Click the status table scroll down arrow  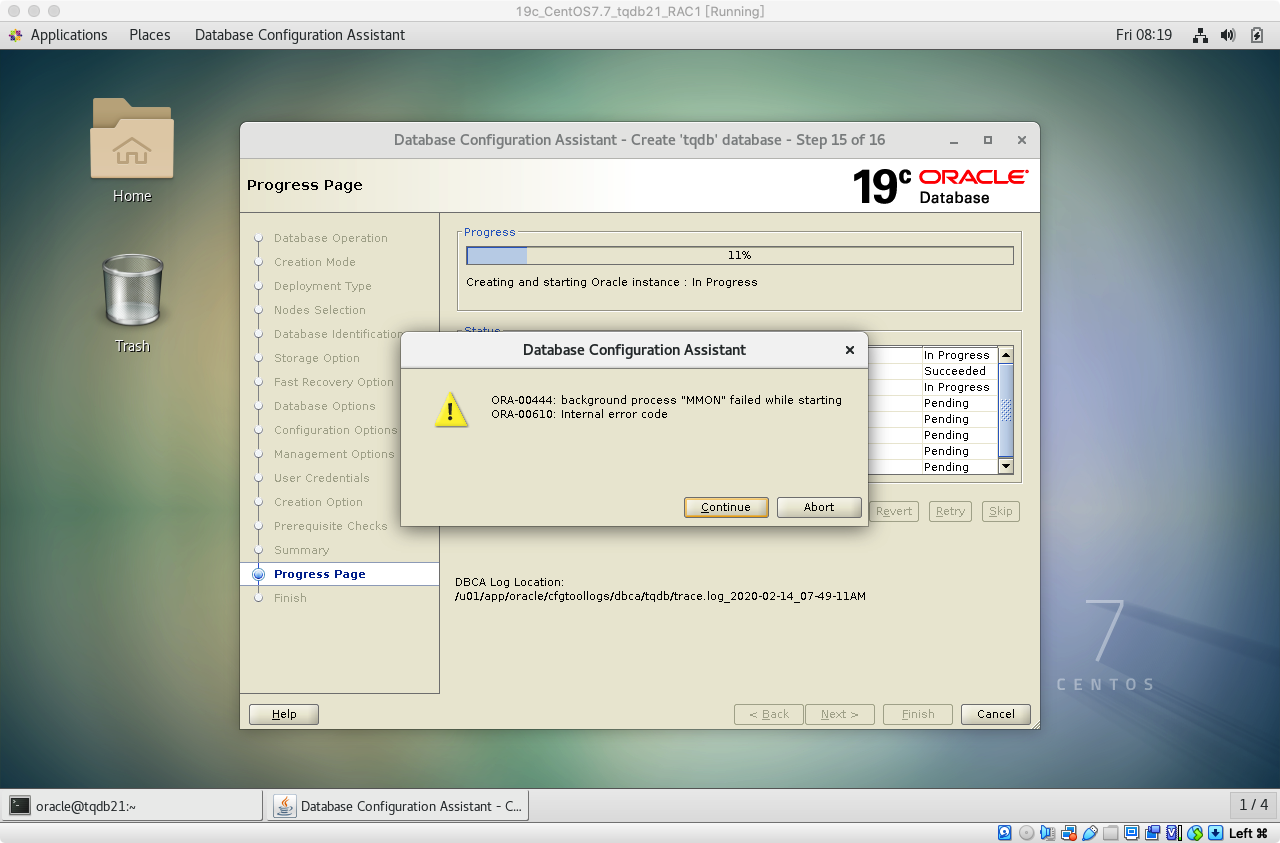1006,466
